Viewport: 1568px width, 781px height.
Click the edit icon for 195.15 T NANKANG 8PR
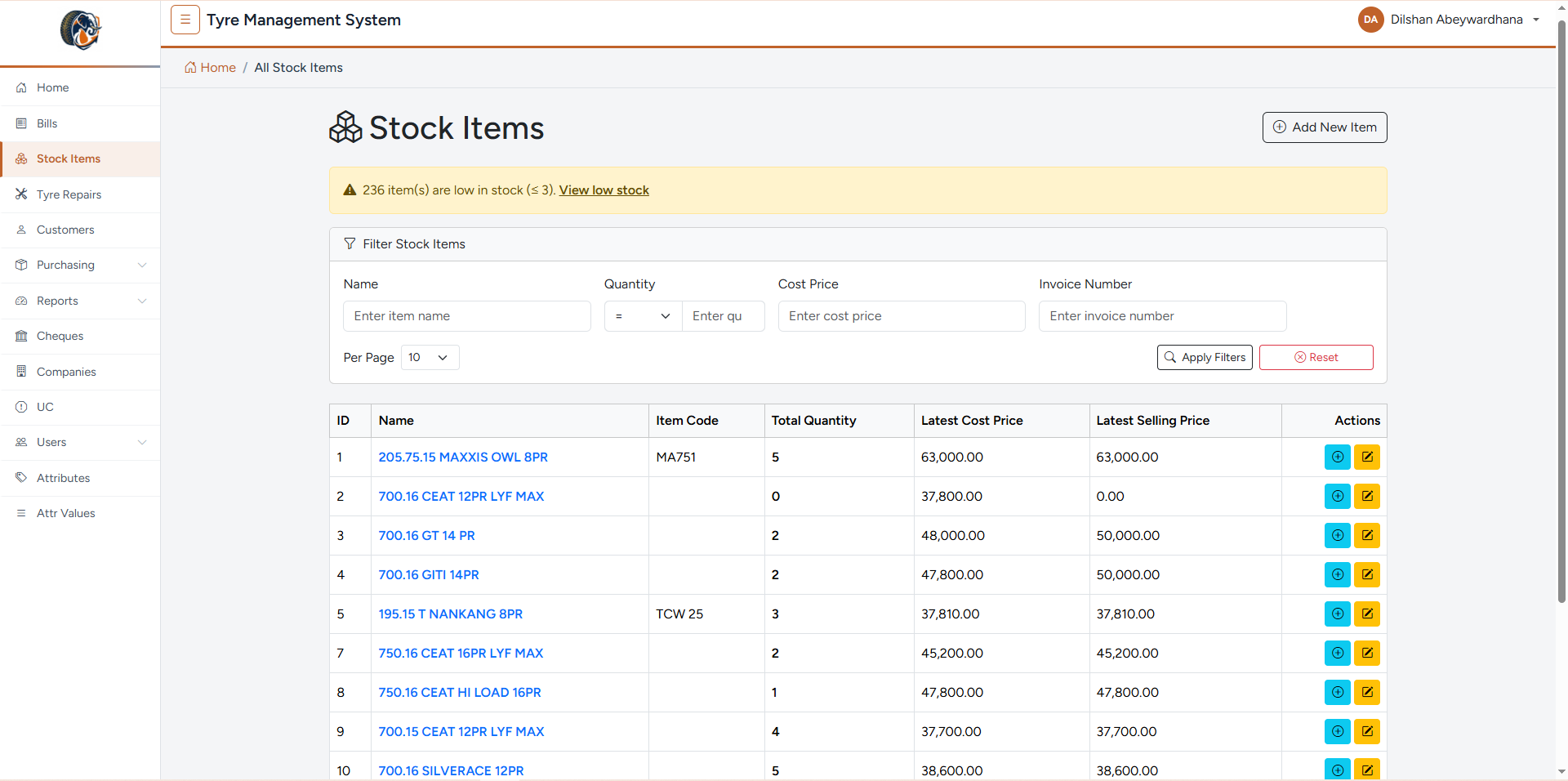[x=1367, y=614]
